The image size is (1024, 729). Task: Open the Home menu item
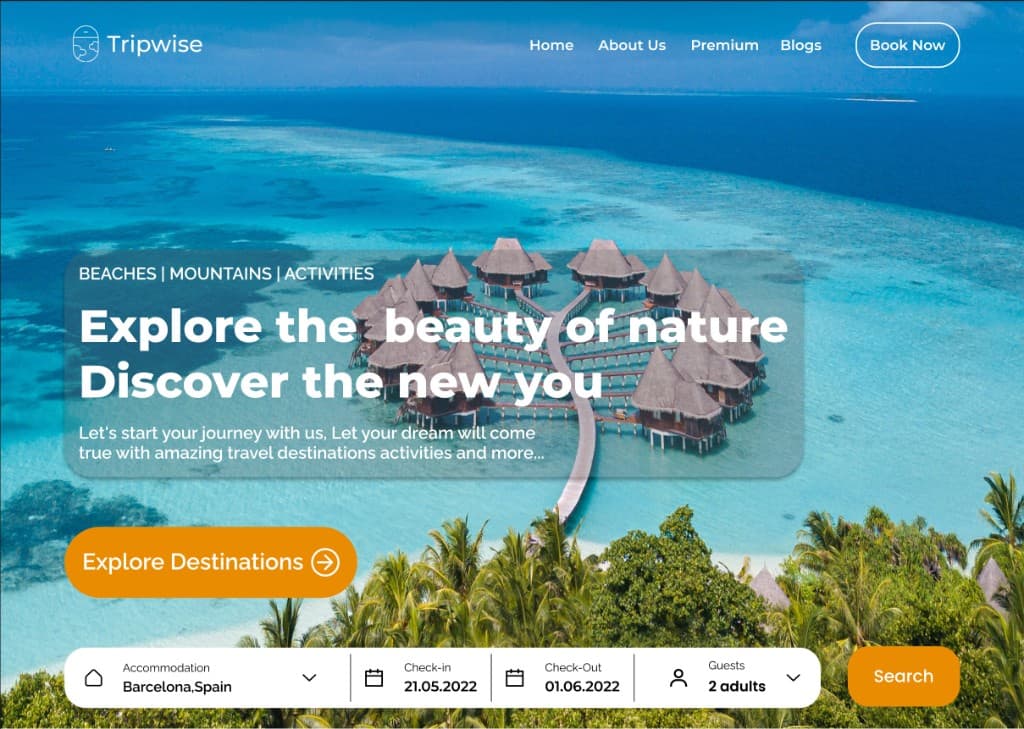(551, 45)
